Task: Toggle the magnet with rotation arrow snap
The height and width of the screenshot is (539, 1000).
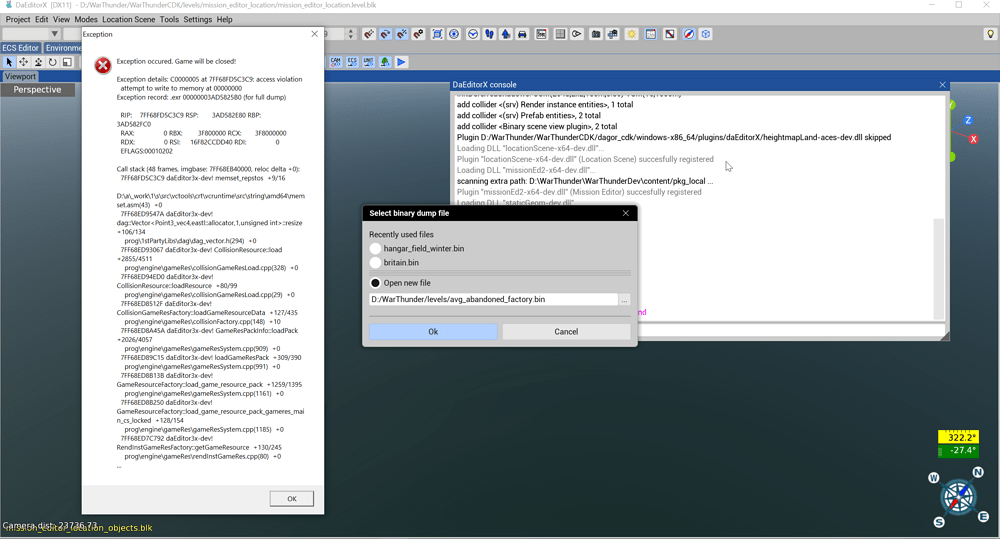Action: (x=385, y=34)
